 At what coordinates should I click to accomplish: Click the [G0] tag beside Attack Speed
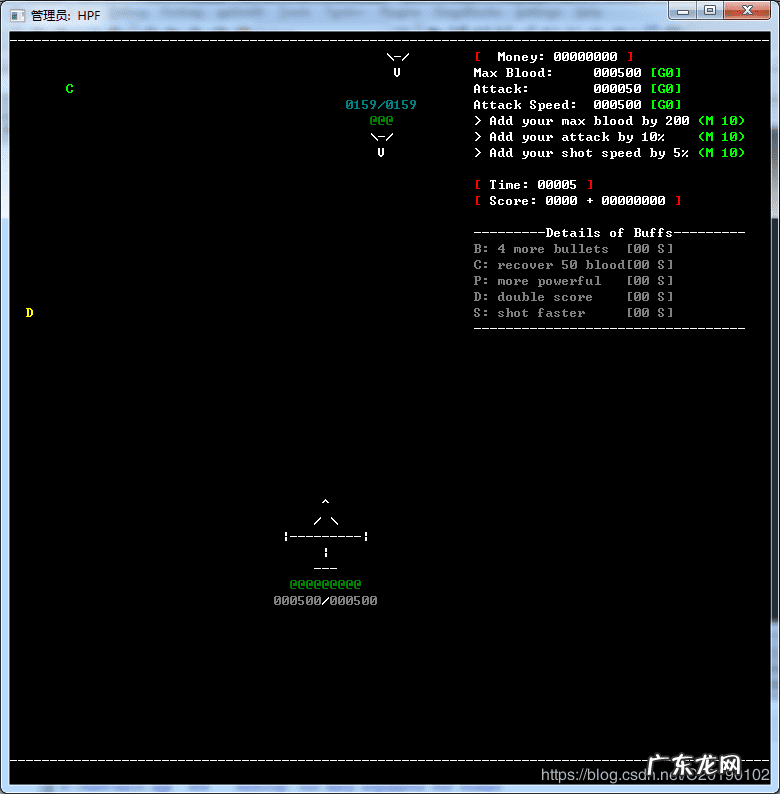[666, 105]
